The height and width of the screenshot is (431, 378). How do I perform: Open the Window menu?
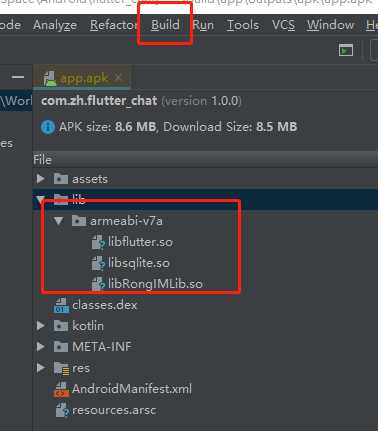(330, 25)
